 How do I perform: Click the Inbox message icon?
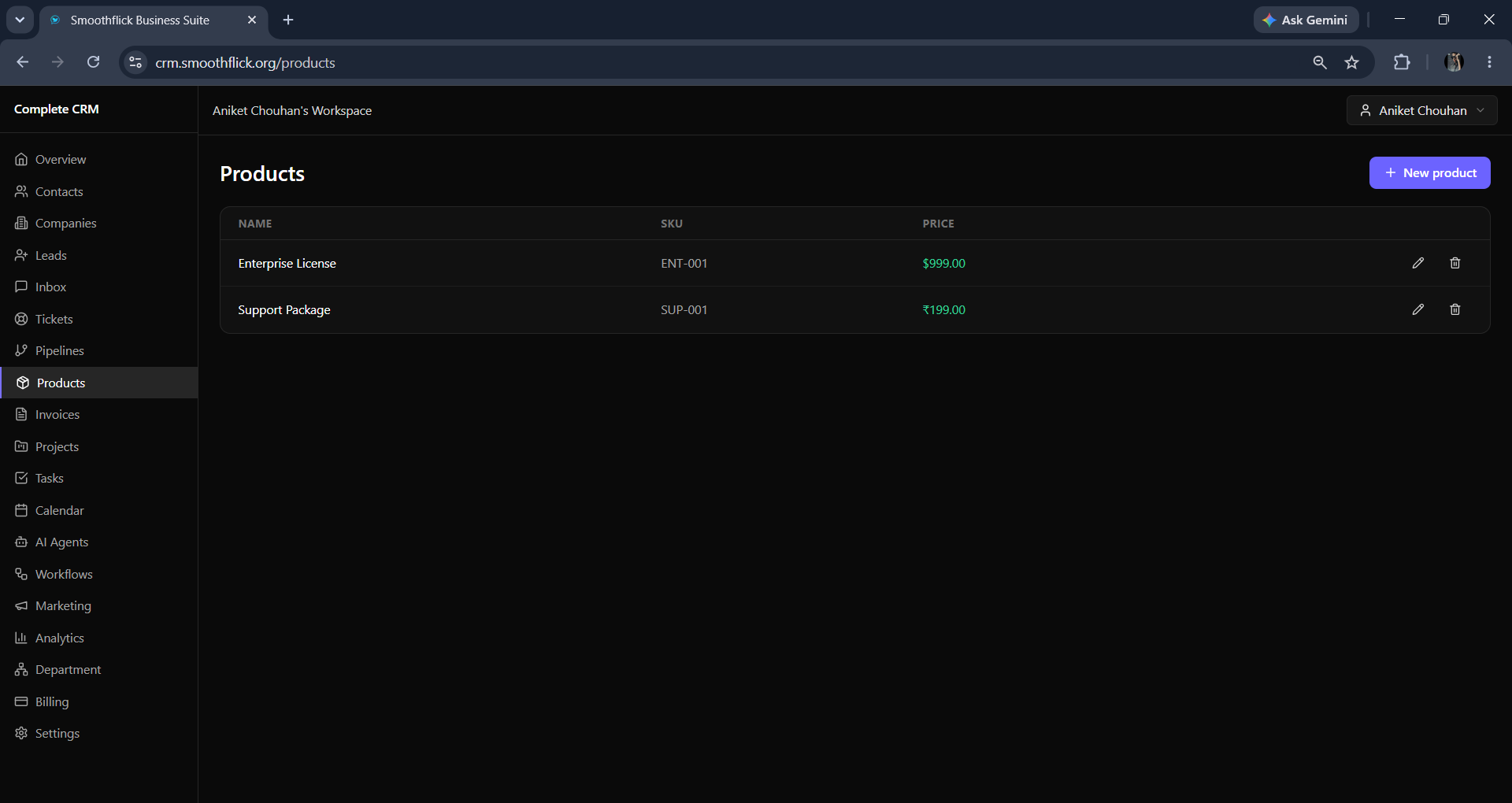21,287
